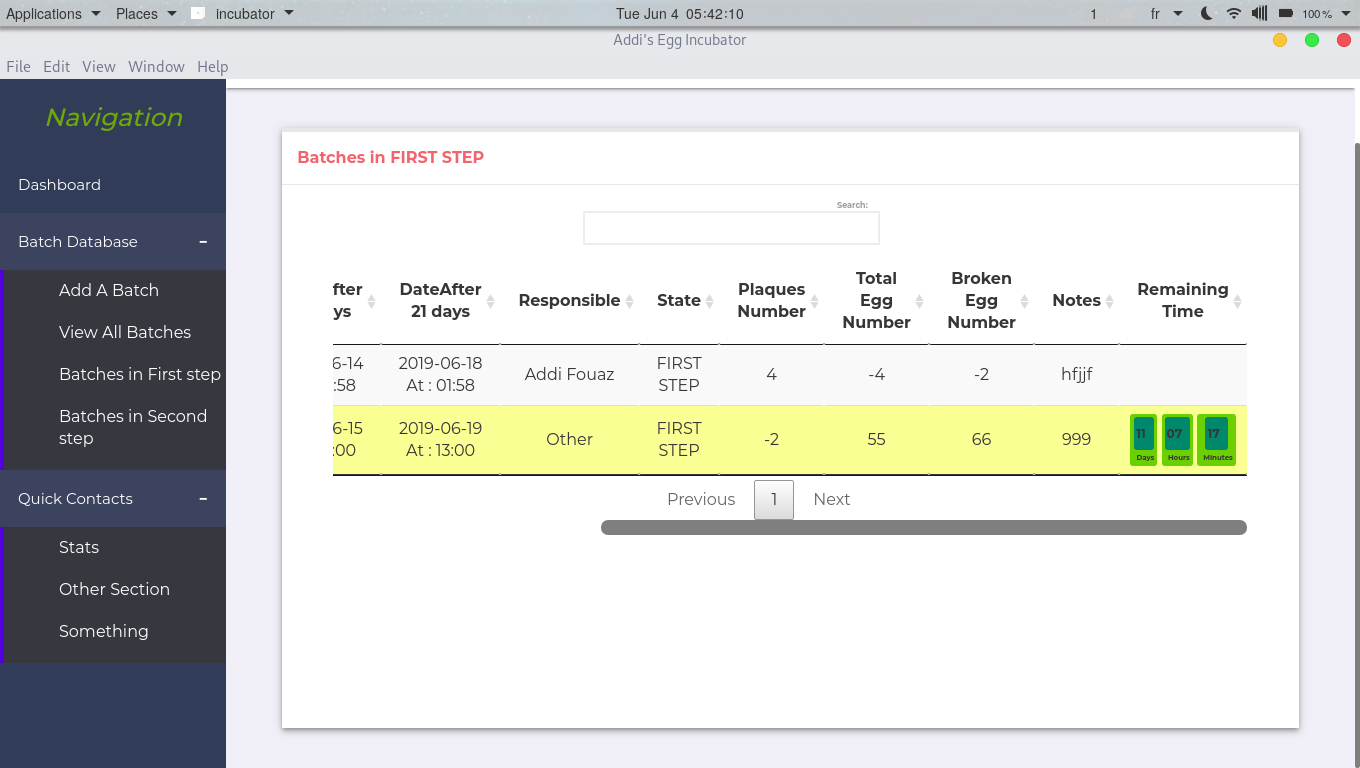This screenshot has width=1360, height=768.
Task: Sort table by State column arrows
Action: [x=709, y=301]
